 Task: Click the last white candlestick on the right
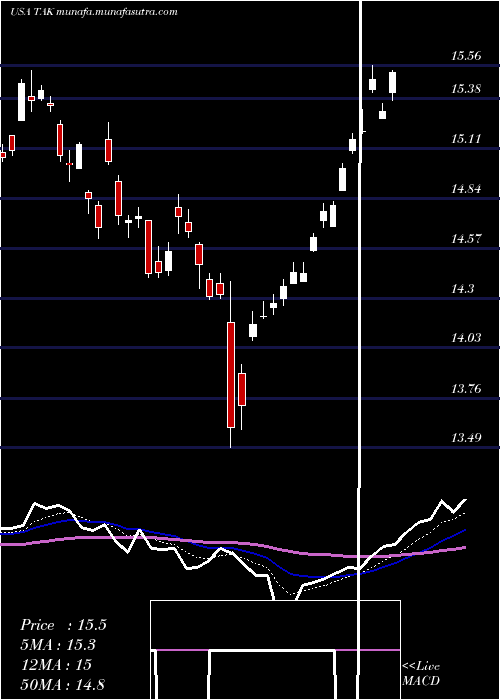point(392,82)
